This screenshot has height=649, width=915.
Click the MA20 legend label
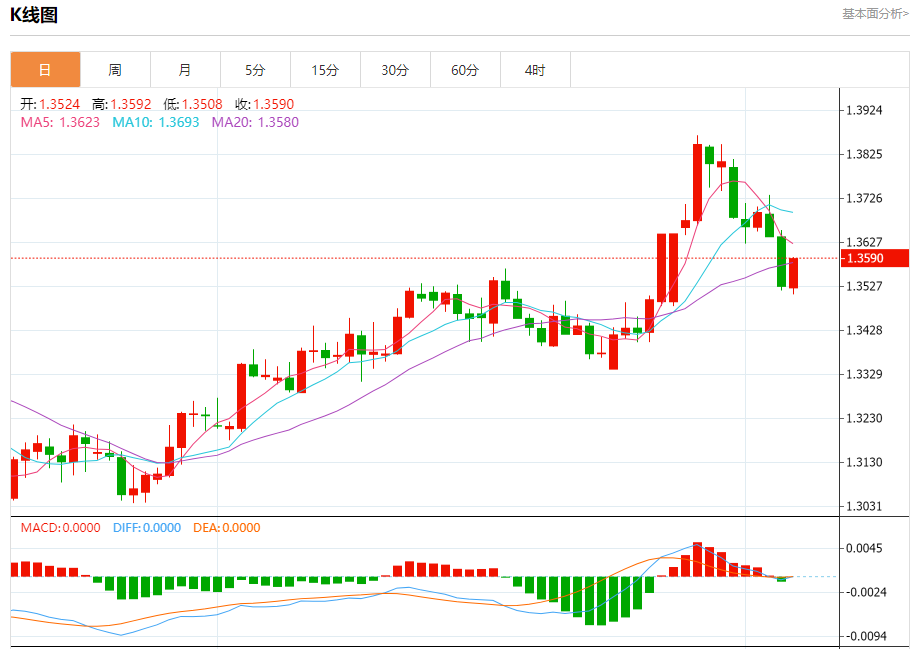tap(255, 122)
